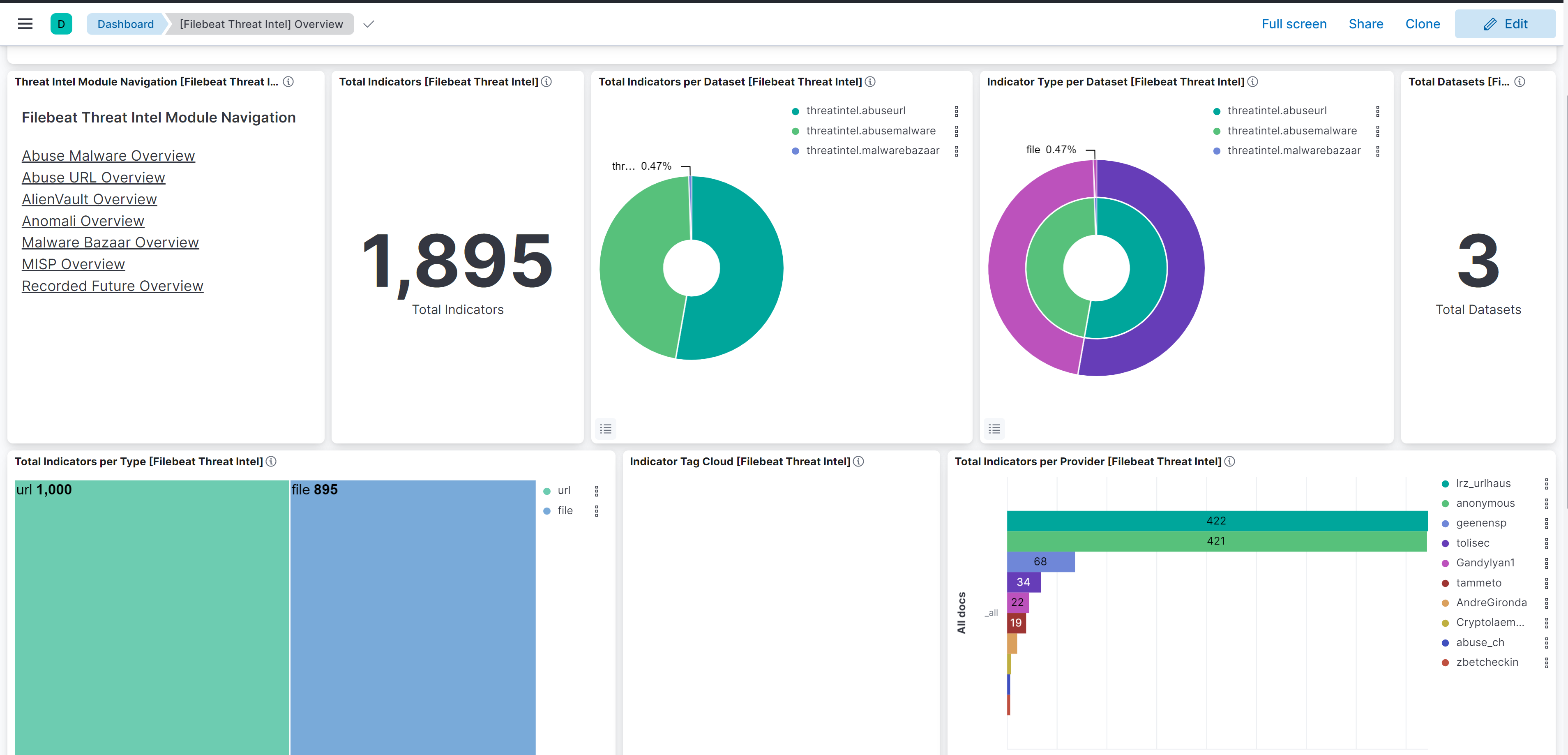Click info icon next to Indicator Tag Cloud title
The image size is (1568, 755).
tap(858, 462)
